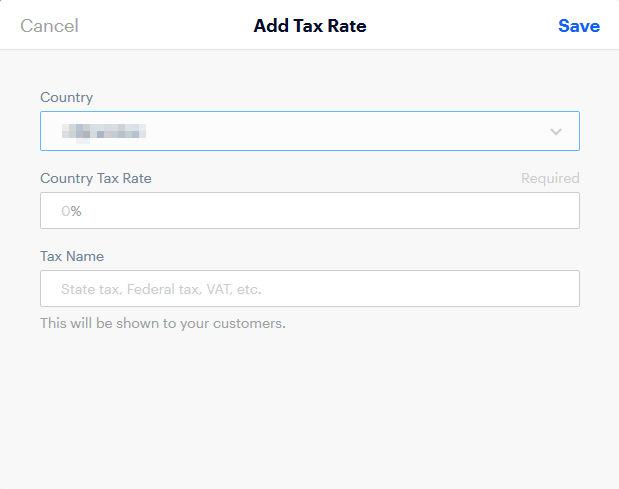This screenshot has height=489, width=619.
Task: Dismiss the dialog with Cancel
Action: 49,26
